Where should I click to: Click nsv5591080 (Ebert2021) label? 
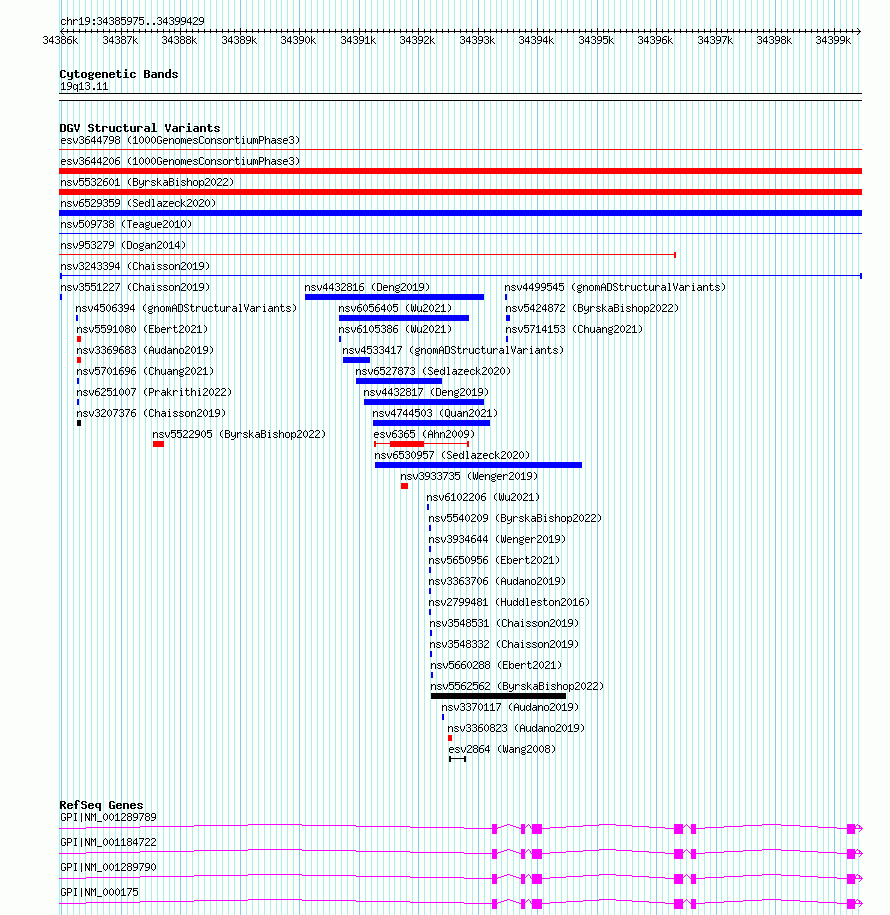[x=142, y=330]
